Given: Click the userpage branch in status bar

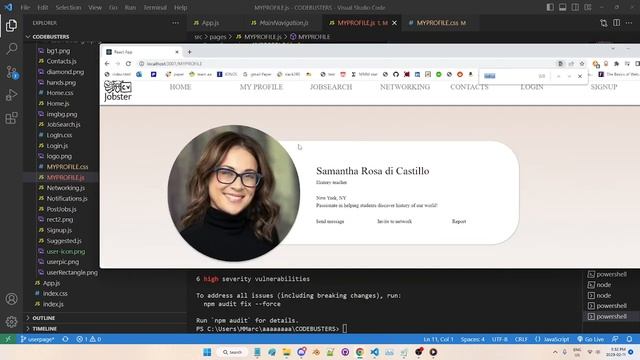Looking at the screenshot, I should 37,339.
